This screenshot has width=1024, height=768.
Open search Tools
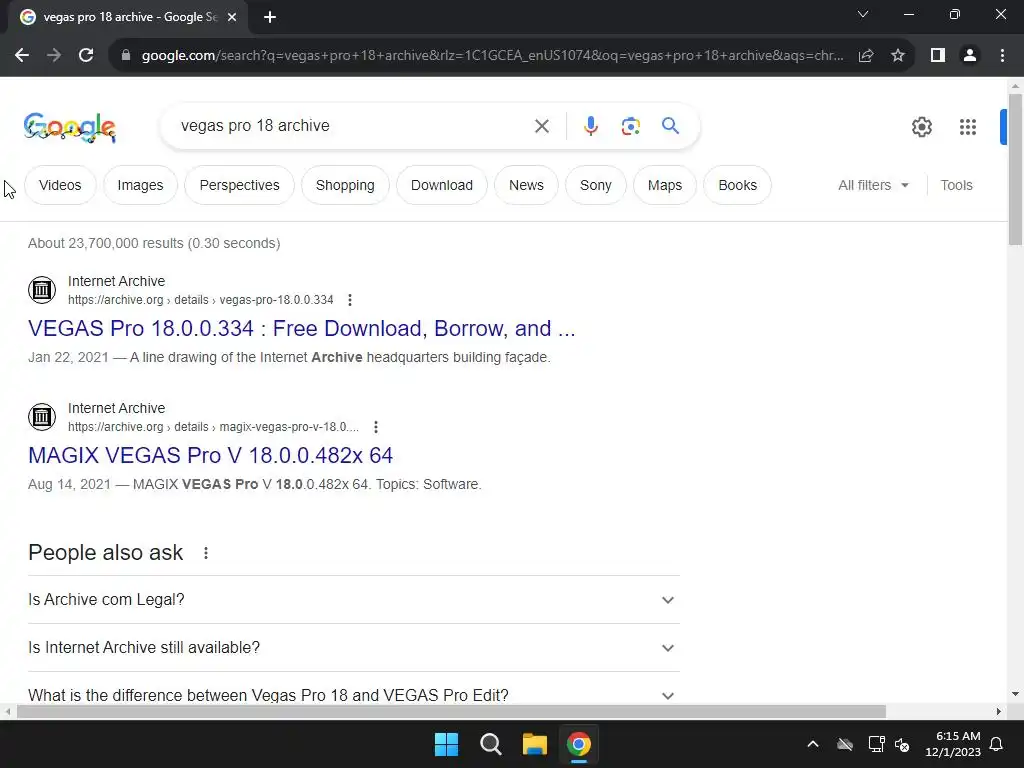coord(957,185)
